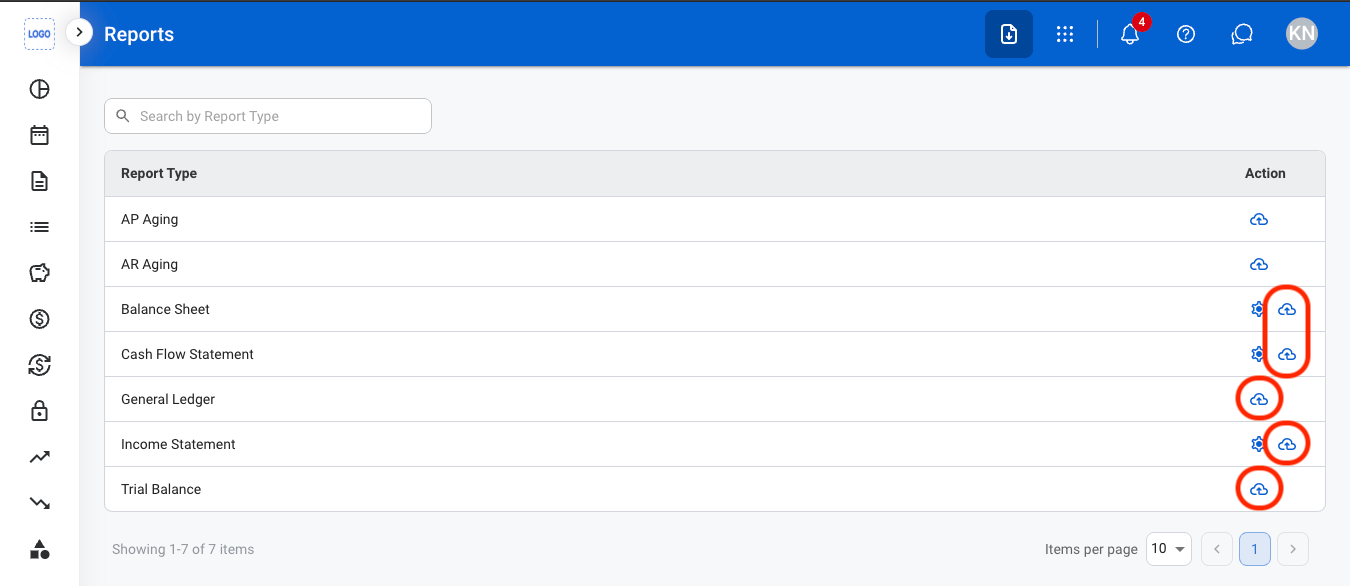Open the help question mark icon
This screenshot has width=1350, height=586.
pyautogui.click(x=1186, y=34)
